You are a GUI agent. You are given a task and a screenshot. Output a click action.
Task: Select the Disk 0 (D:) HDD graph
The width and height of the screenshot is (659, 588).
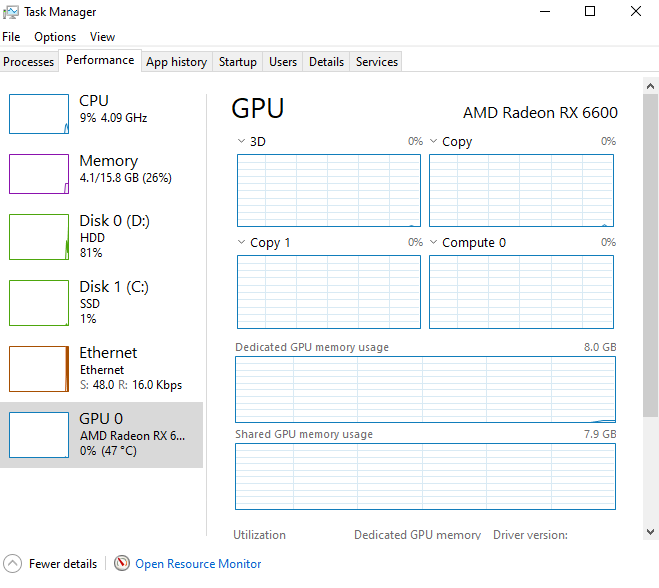point(39,237)
